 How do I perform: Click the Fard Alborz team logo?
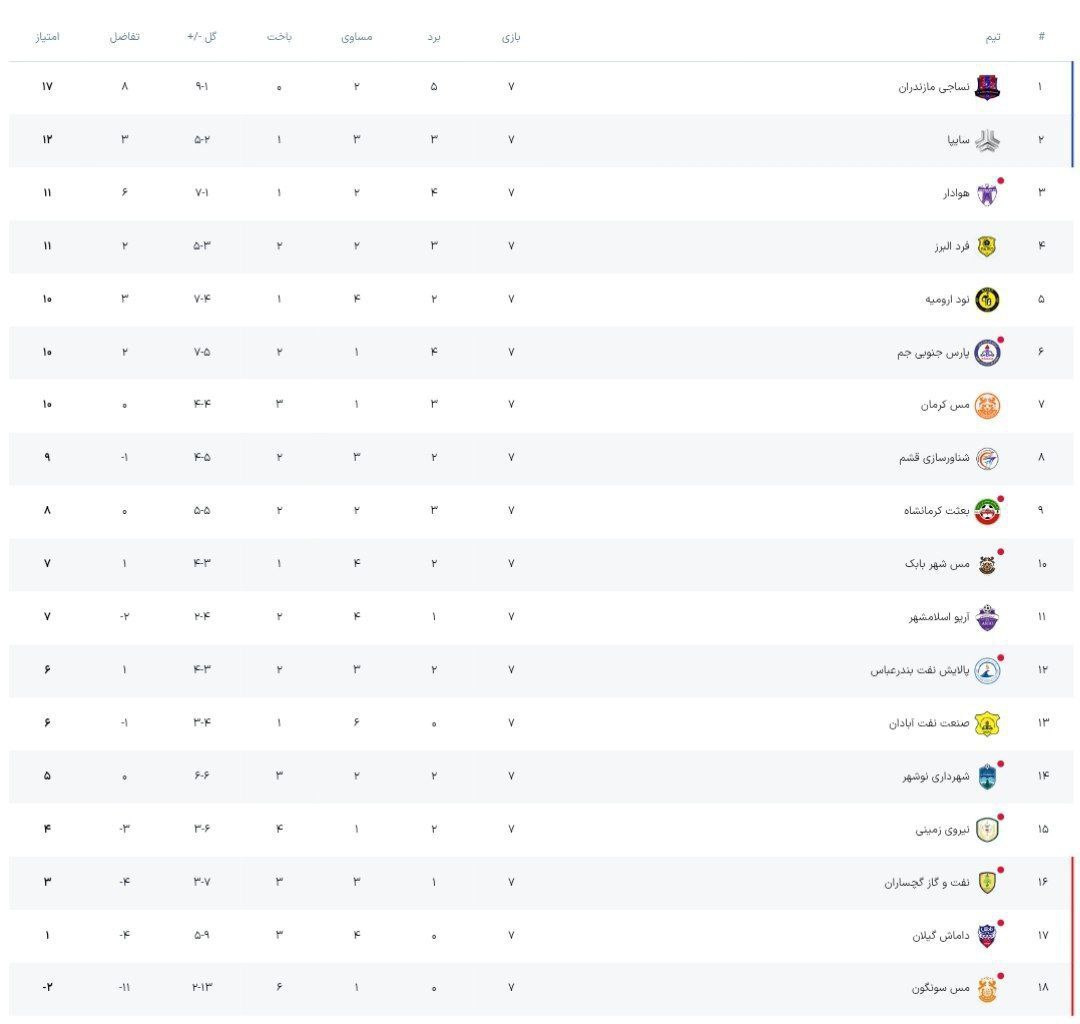pyautogui.click(x=987, y=246)
